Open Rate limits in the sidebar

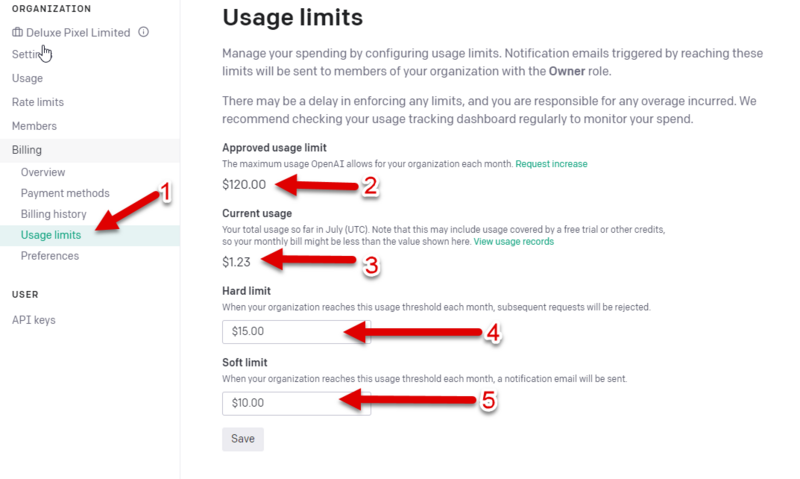pyautogui.click(x=38, y=102)
